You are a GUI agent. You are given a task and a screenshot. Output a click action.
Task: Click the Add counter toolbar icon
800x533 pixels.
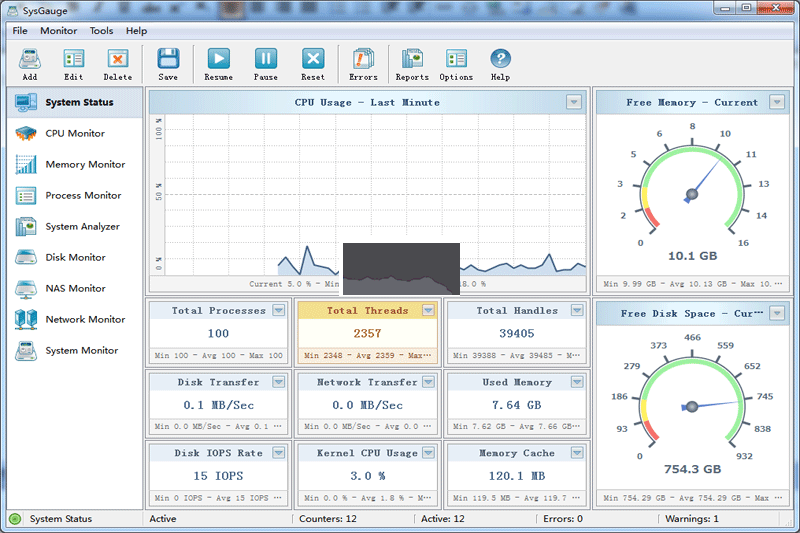point(29,60)
